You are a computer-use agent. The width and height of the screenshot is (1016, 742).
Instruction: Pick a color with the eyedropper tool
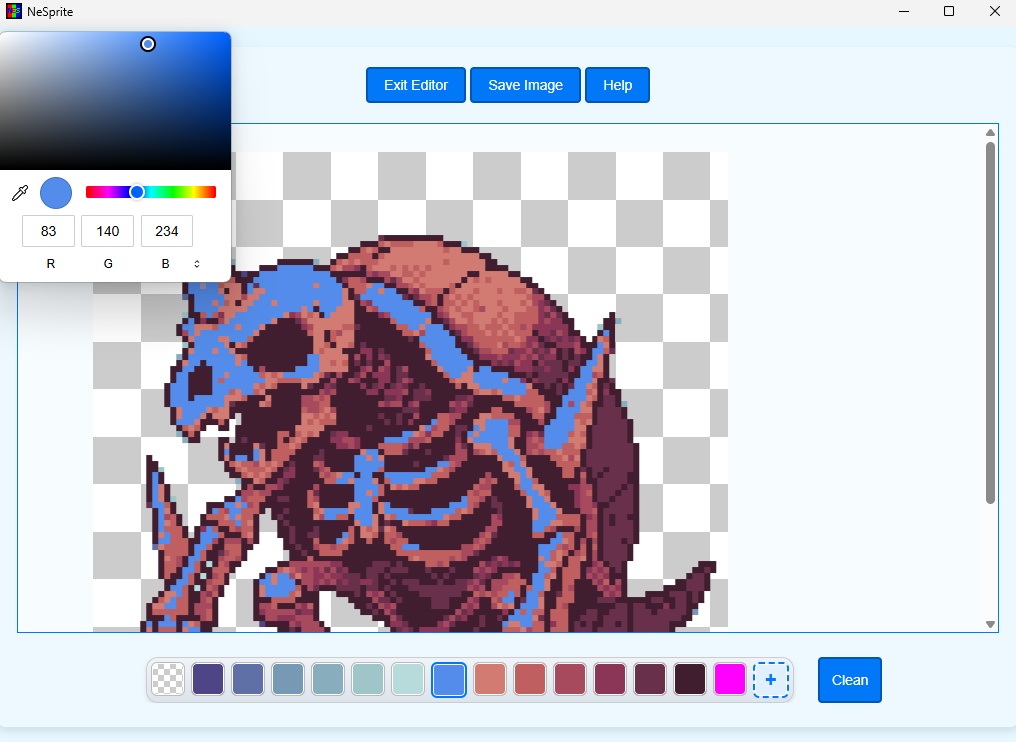click(x=20, y=193)
